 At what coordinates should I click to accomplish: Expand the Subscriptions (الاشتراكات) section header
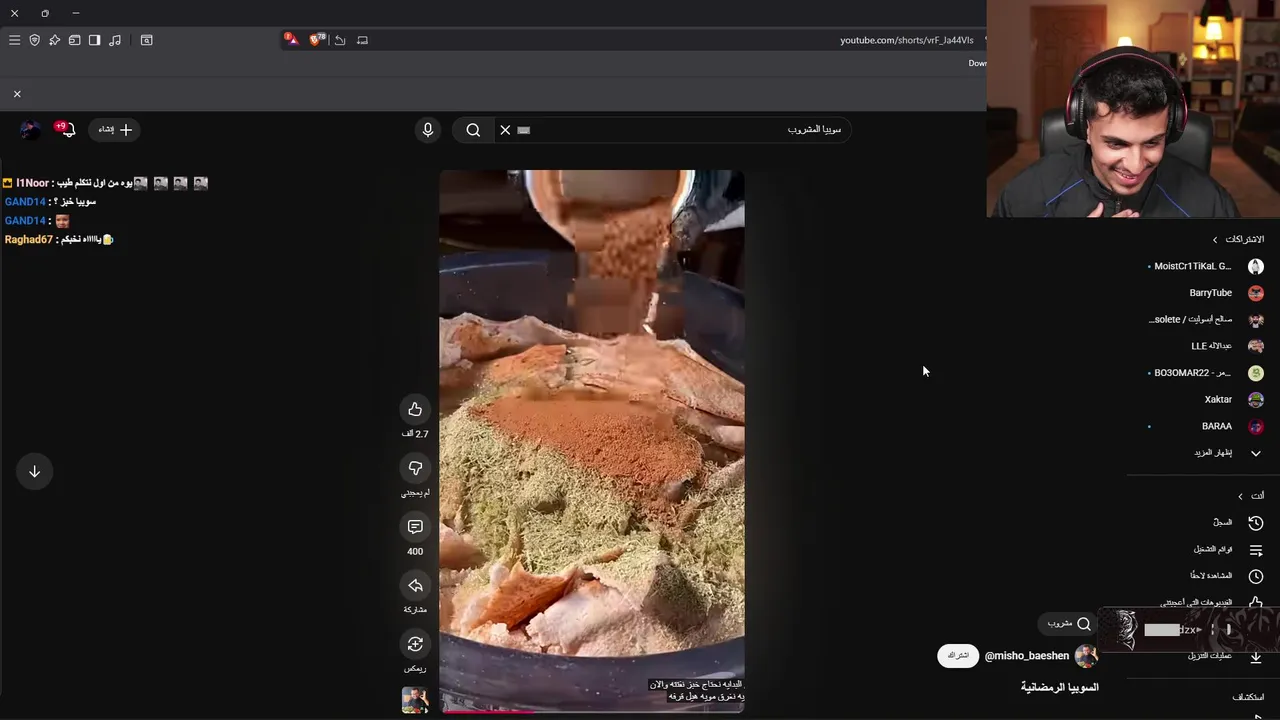[1239, 239]
